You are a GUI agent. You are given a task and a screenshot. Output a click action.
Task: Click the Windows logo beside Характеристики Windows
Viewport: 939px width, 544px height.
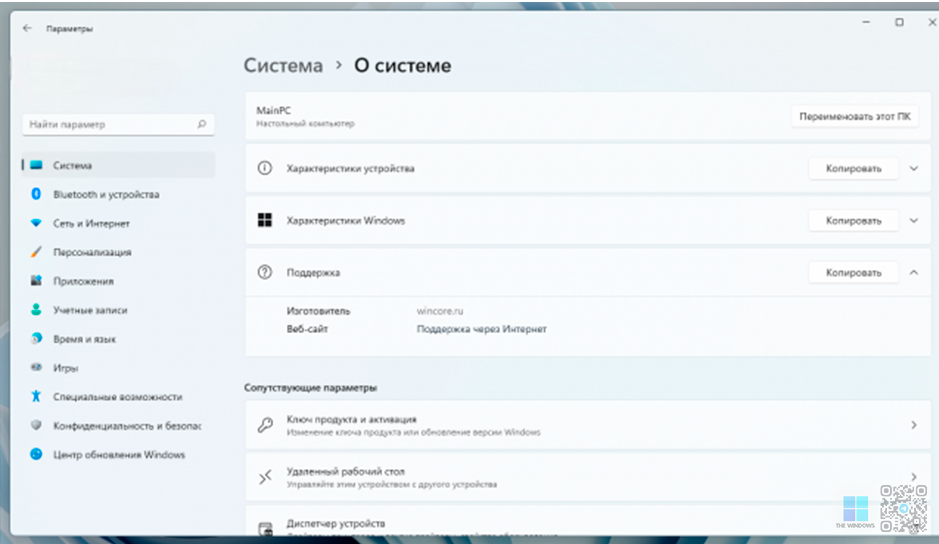pos(265,220)
